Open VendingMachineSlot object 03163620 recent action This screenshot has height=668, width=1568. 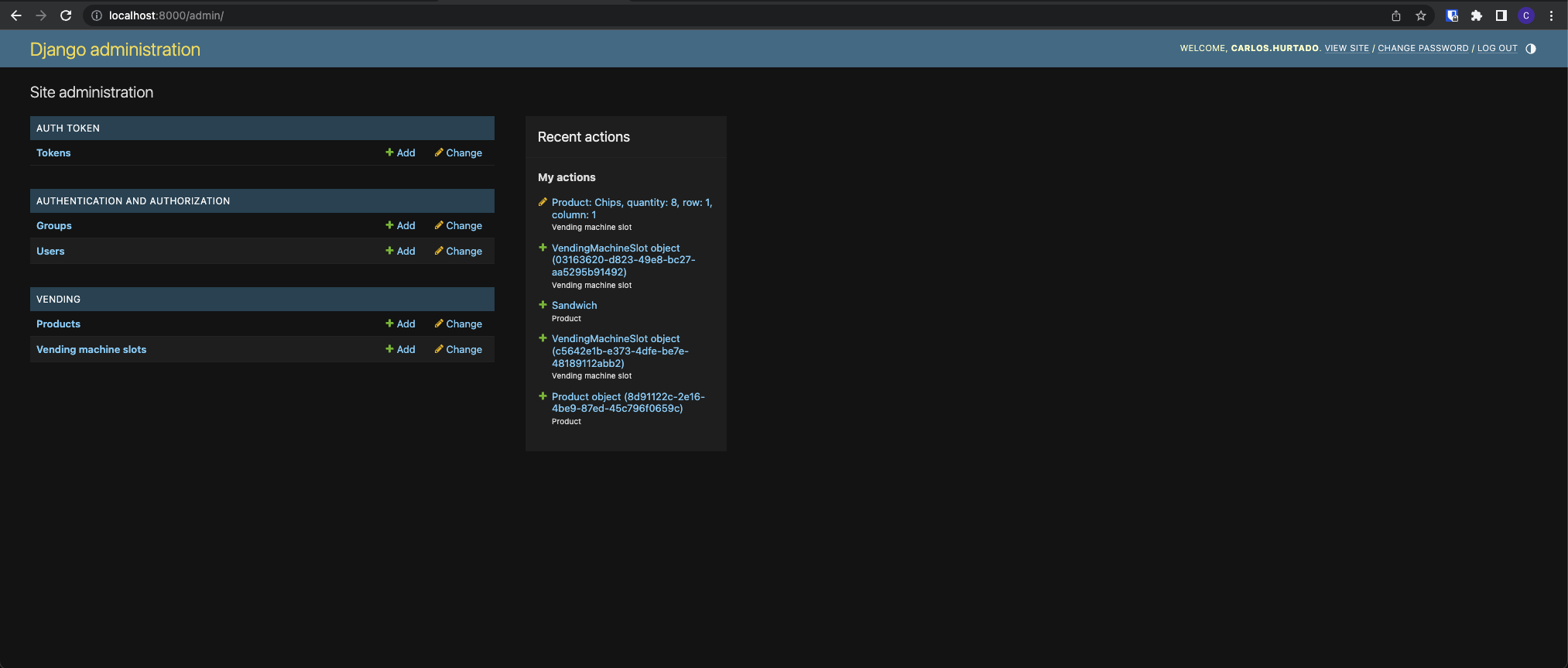[623, 260]
